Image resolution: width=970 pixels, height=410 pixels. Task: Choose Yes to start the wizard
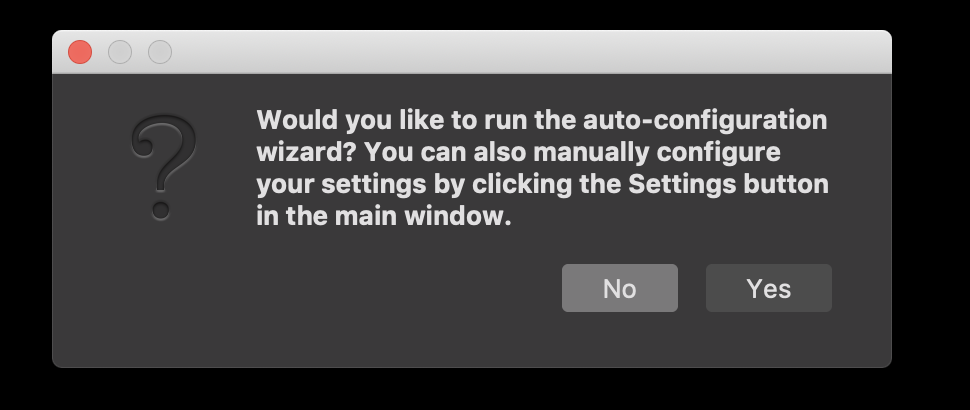point(768,288)
